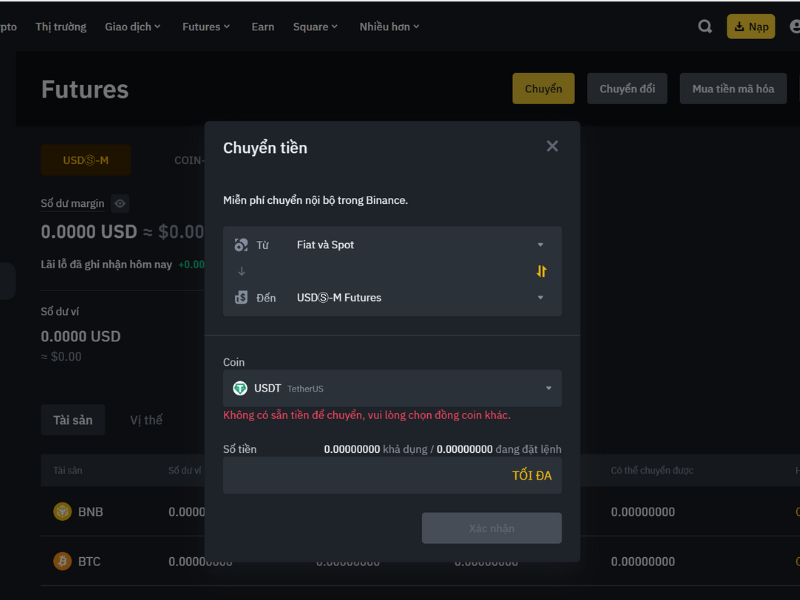Click the Chuyển button

[543, 89]
